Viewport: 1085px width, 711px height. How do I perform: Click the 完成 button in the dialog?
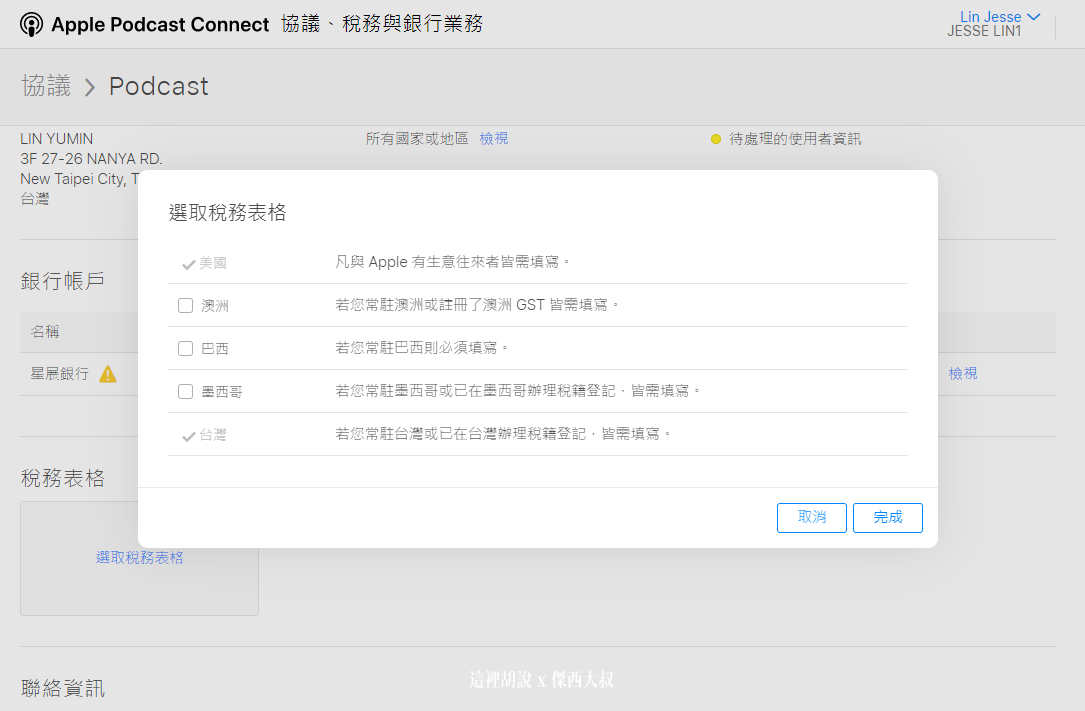tap(888, 517)
